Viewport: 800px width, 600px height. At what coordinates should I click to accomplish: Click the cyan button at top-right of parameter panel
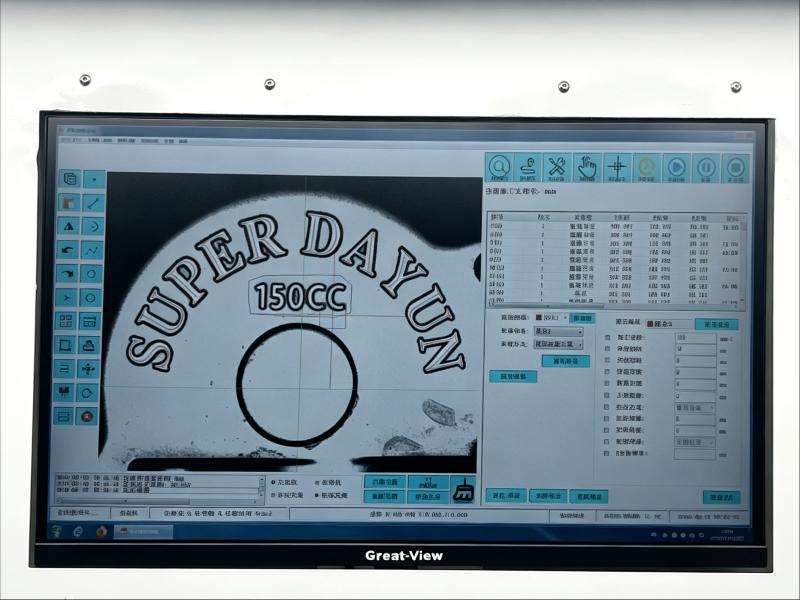(x=716, y=324)
